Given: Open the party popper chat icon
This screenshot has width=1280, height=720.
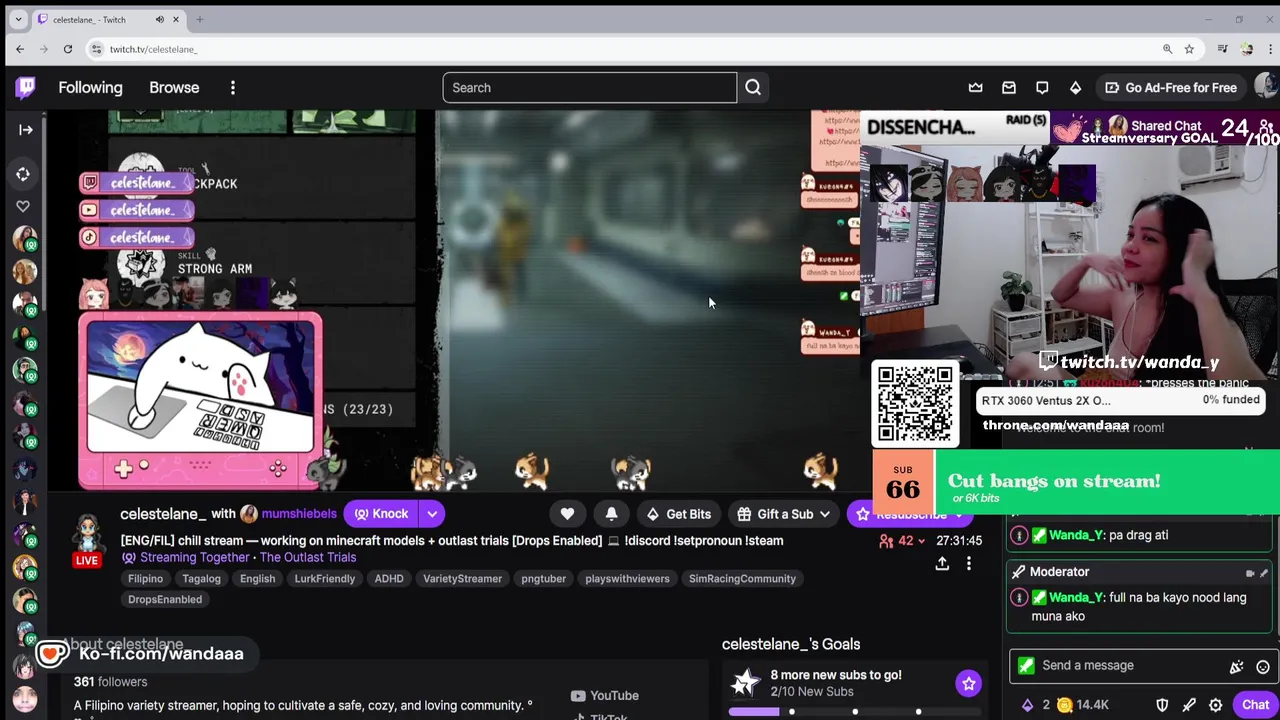Looking at the screenshot, I should (x=1236, y=667).
